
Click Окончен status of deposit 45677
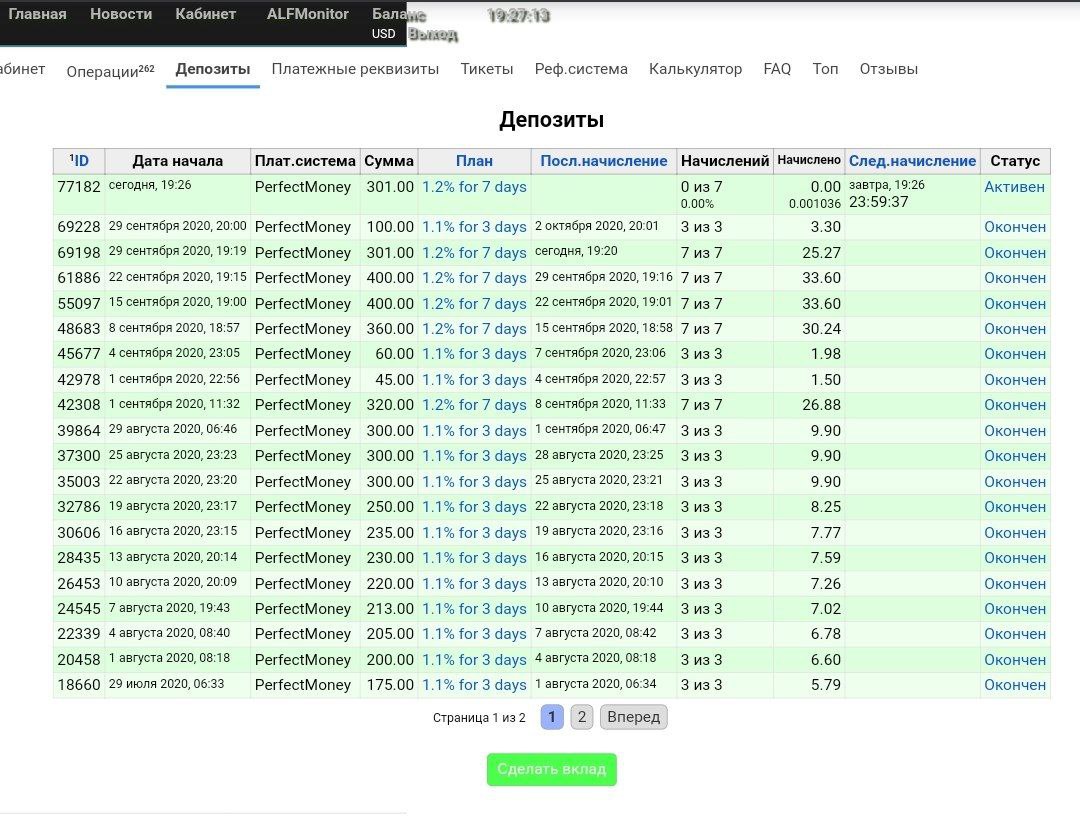(1015, 353)
